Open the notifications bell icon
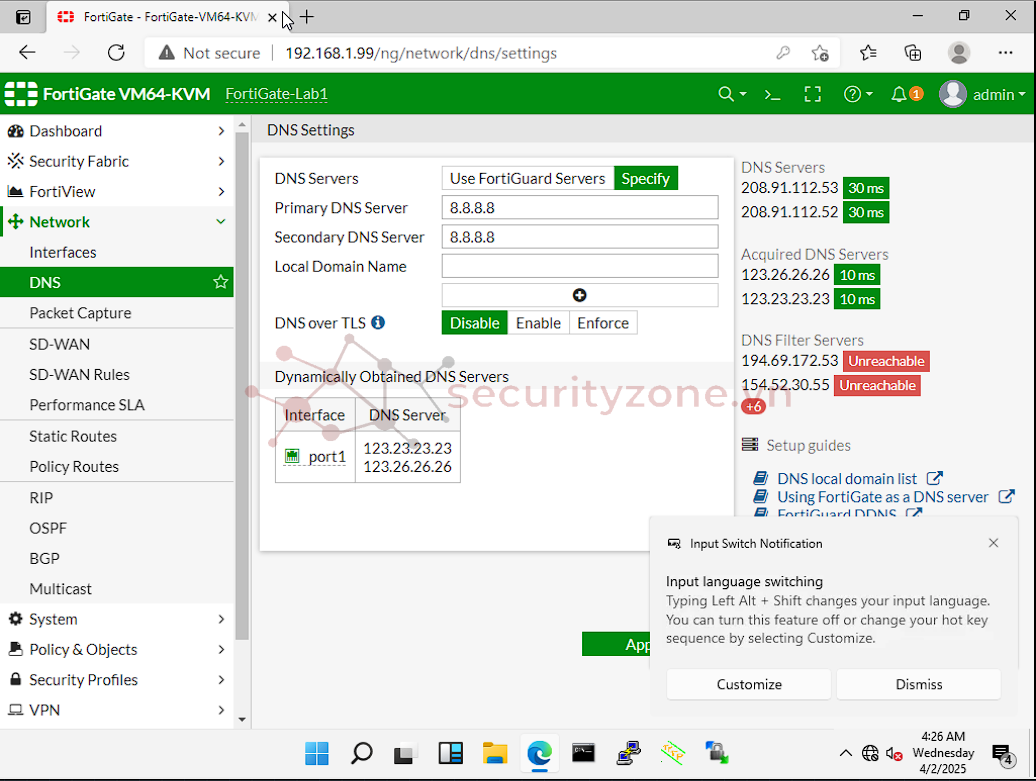 pyautogui.click(x=899, y=94)
